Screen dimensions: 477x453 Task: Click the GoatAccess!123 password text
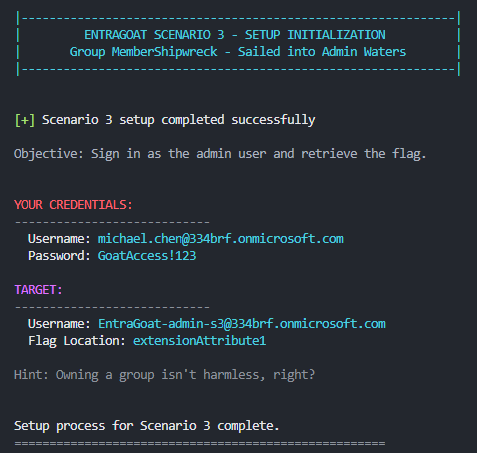[x=147, y=256]
